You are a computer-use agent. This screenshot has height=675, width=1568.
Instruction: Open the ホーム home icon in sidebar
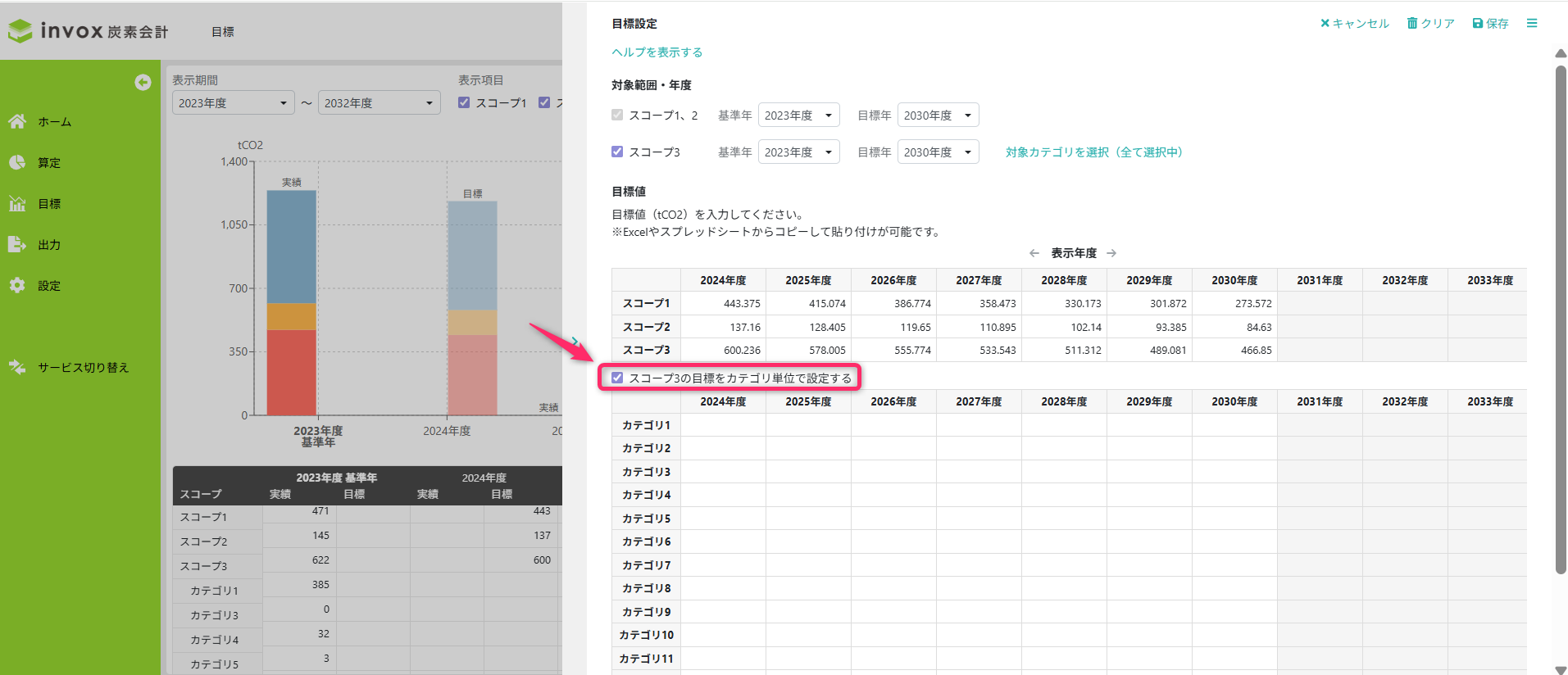tap(17, 121)
